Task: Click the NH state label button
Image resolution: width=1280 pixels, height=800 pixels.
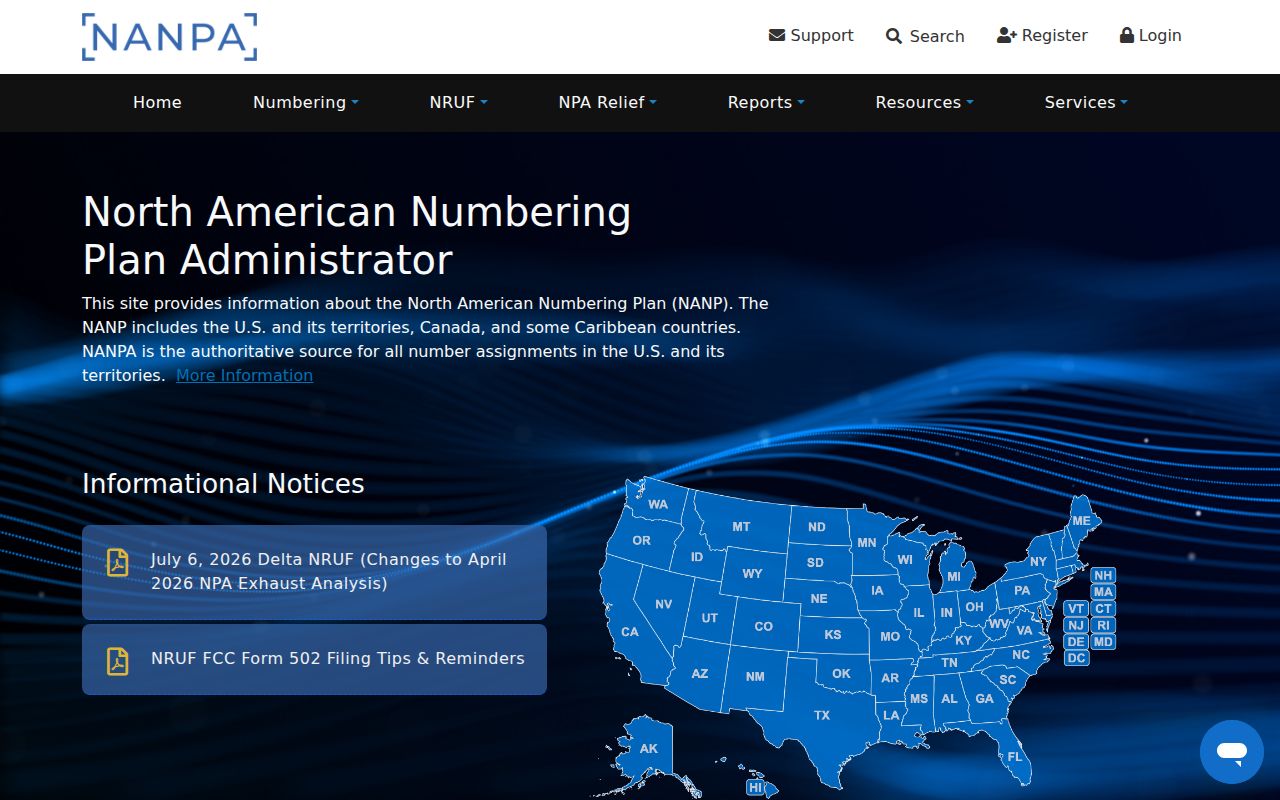Action: [x=1103, y=575]
